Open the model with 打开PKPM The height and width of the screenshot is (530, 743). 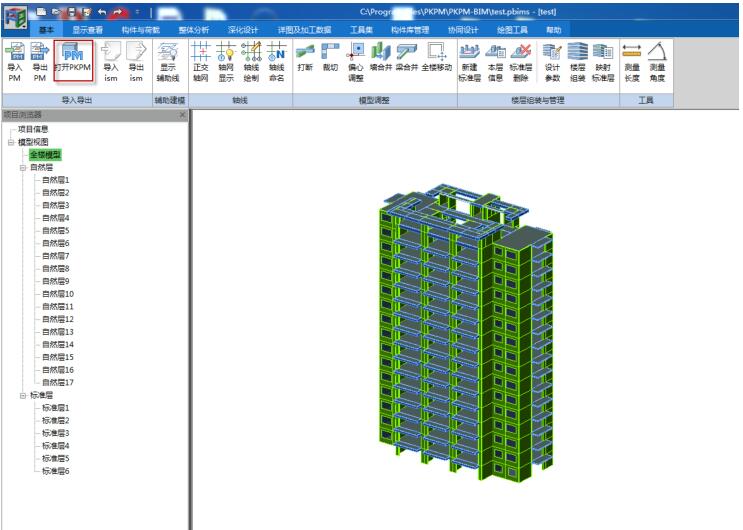point(73,61)
